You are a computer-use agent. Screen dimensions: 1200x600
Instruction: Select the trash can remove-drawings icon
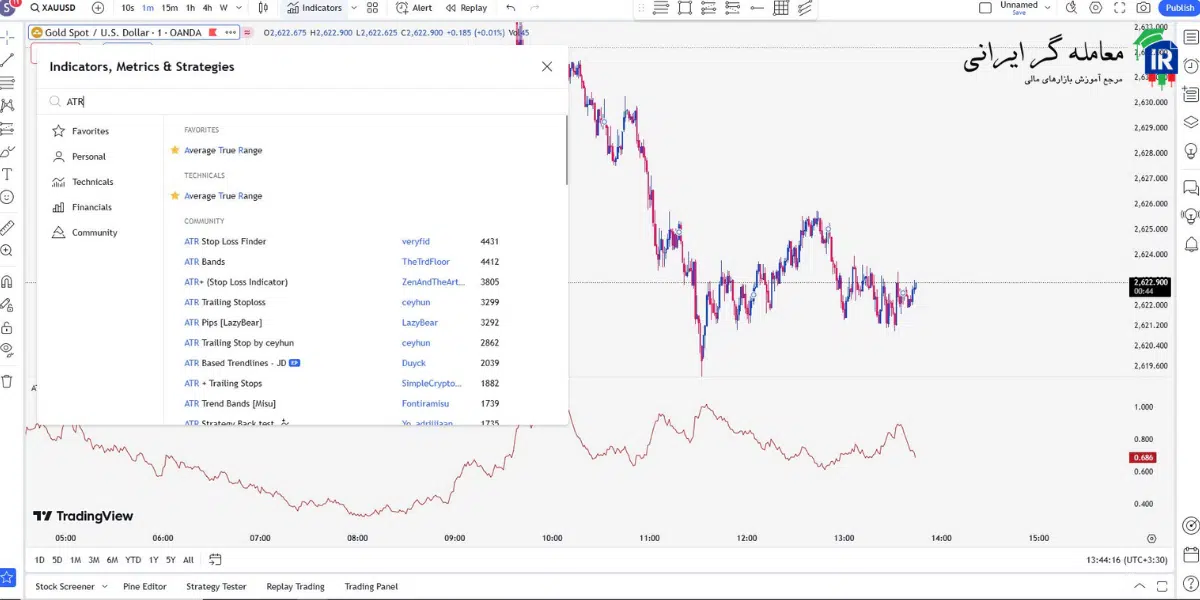(7, 381)
